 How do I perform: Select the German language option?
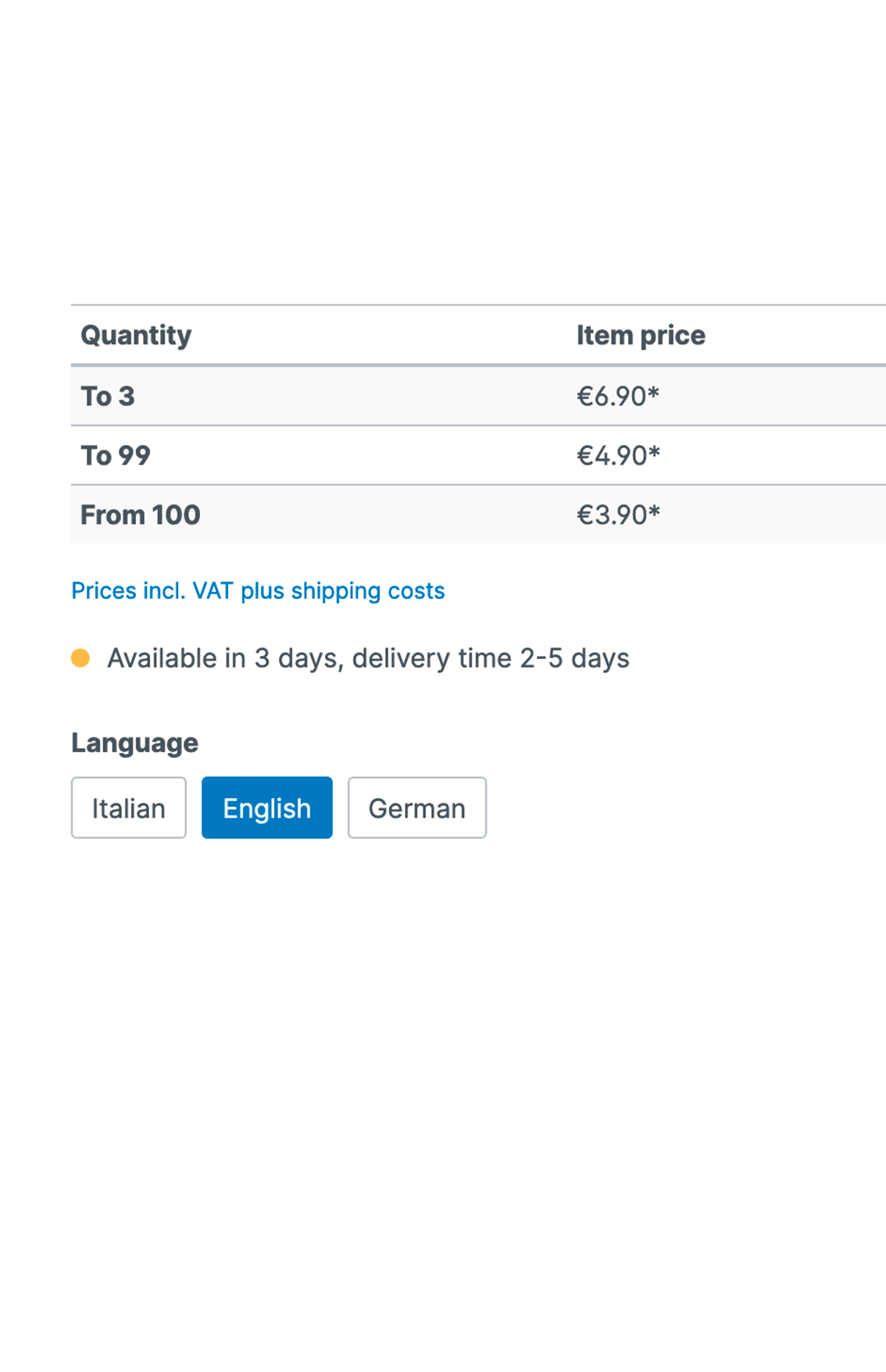pos(416,807)
